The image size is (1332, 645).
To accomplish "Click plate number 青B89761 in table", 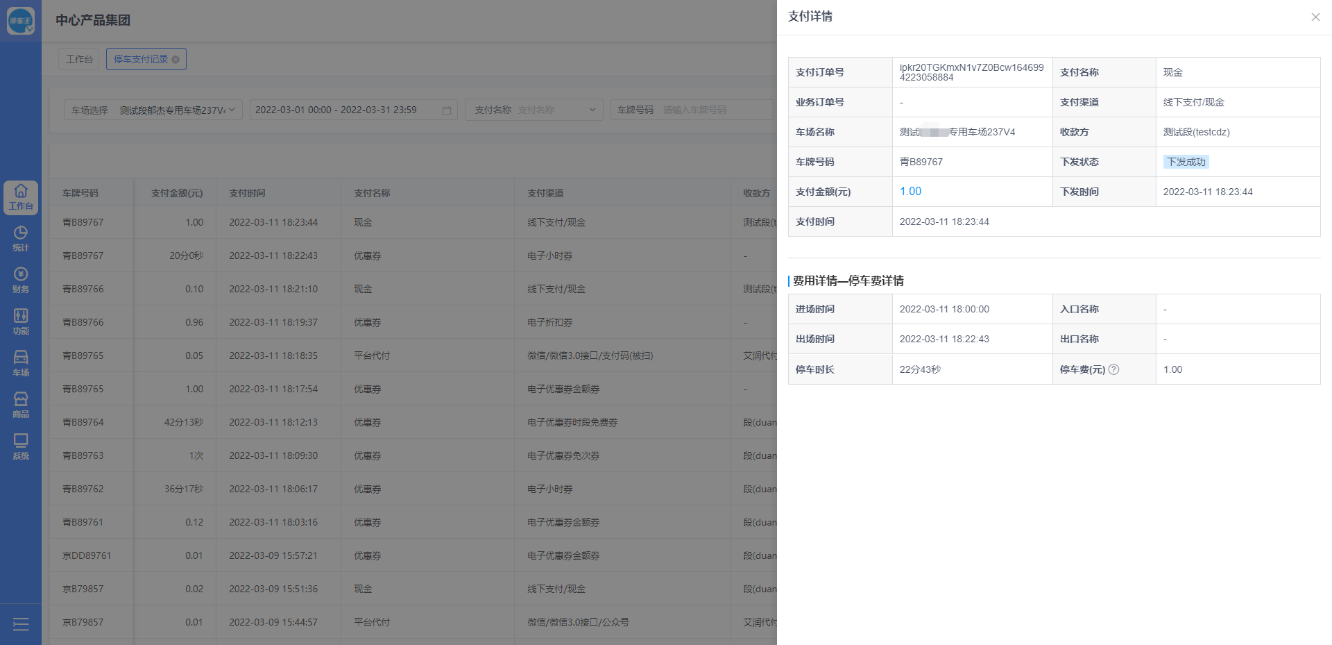I will point(83,522).
